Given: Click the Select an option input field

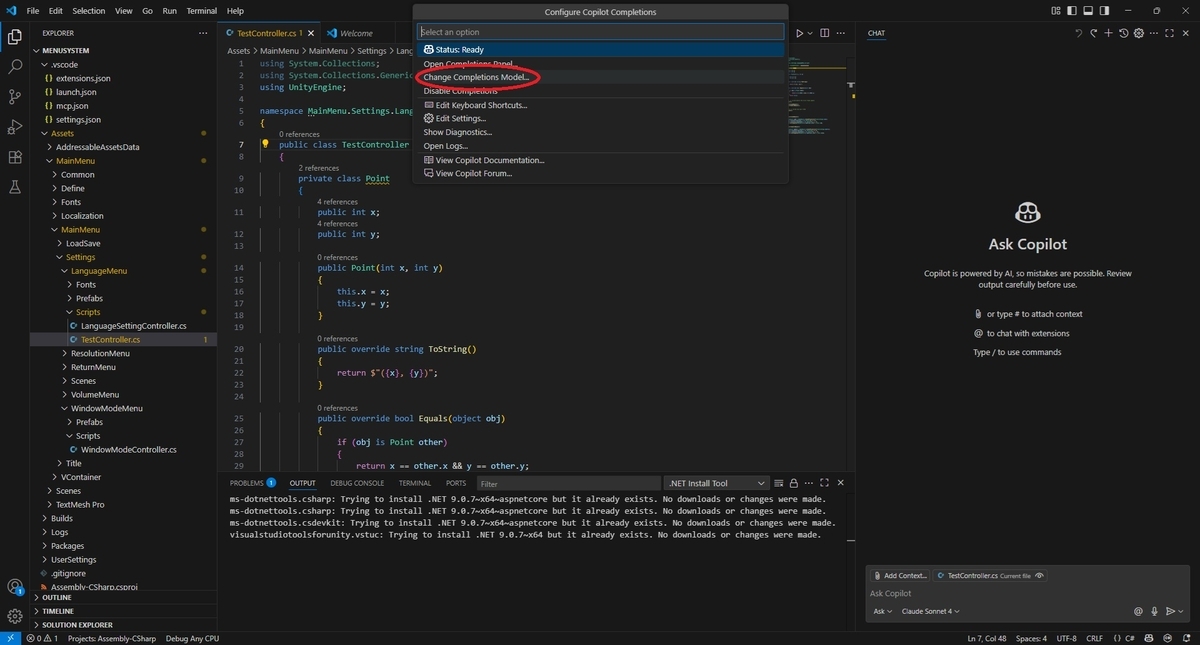Looking at the screenshot, I should [x=602, y=32].
